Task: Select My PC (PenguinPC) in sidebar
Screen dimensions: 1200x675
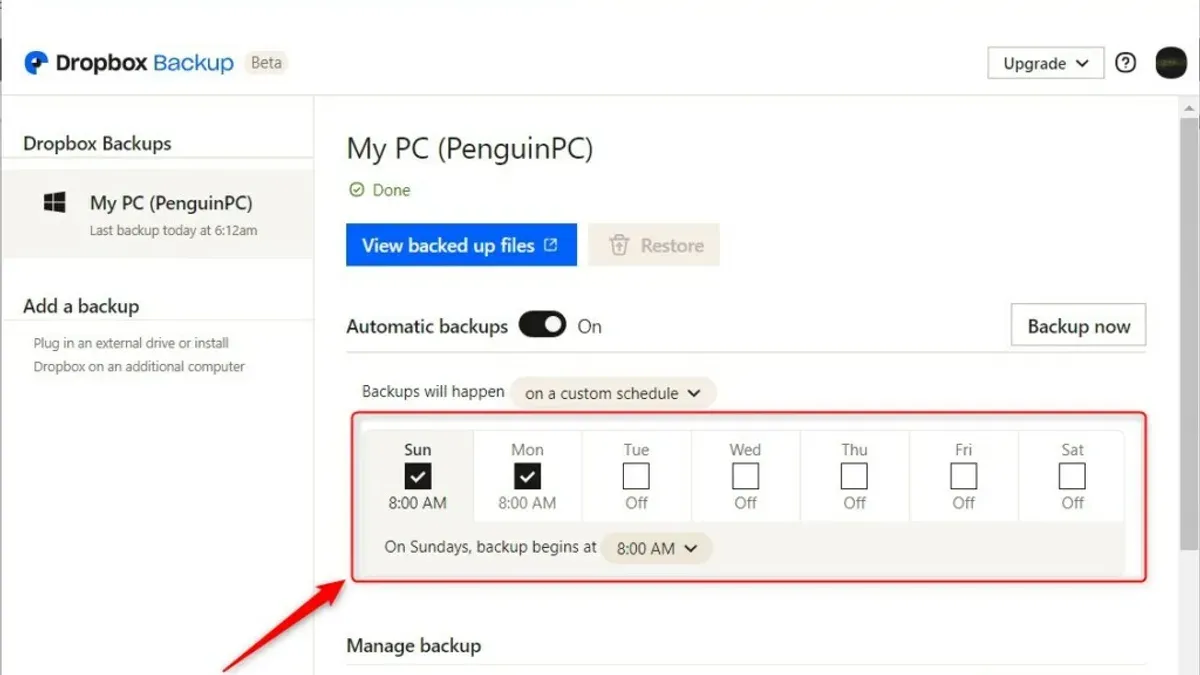Action: 157,213
